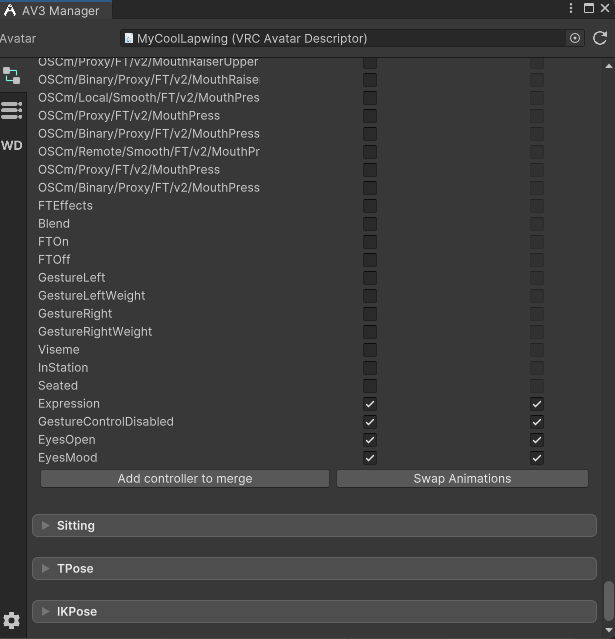Screen dimensions: 615x639
Task: Uncheck the first Expression checkbox
Action: [370, 404]
